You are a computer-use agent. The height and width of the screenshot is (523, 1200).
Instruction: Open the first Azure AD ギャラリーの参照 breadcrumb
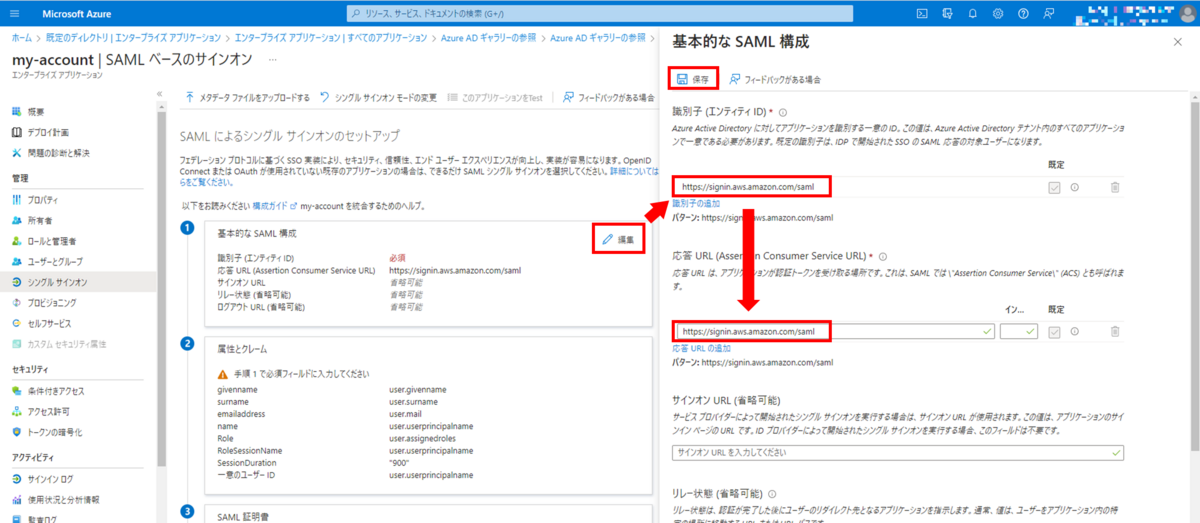pyautogui.click(x=486, y=37)
